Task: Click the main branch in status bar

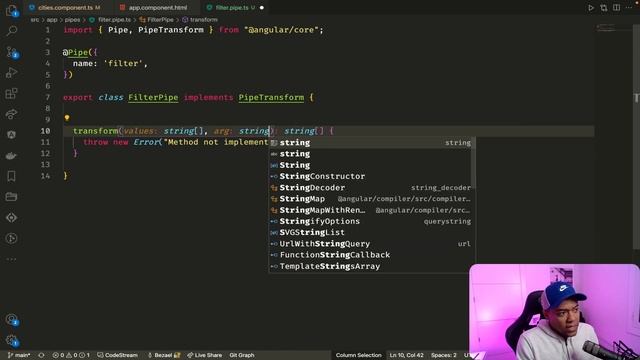Action: point(19,355)
